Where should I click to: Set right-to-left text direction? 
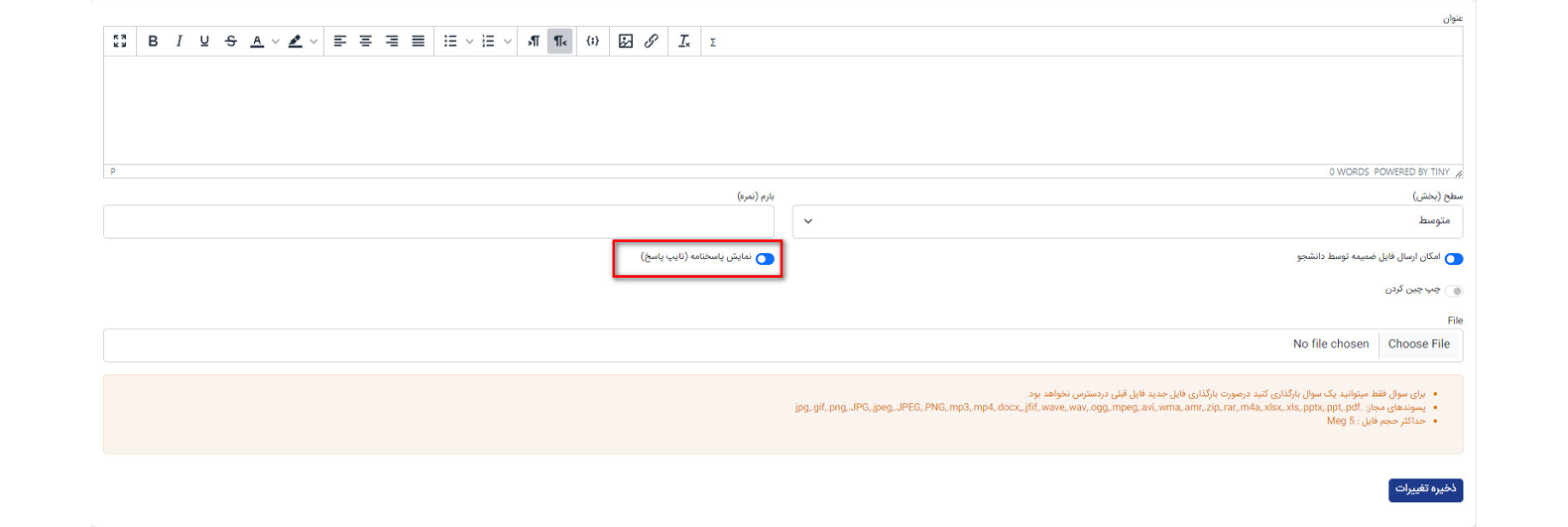[x=560, y=42]
